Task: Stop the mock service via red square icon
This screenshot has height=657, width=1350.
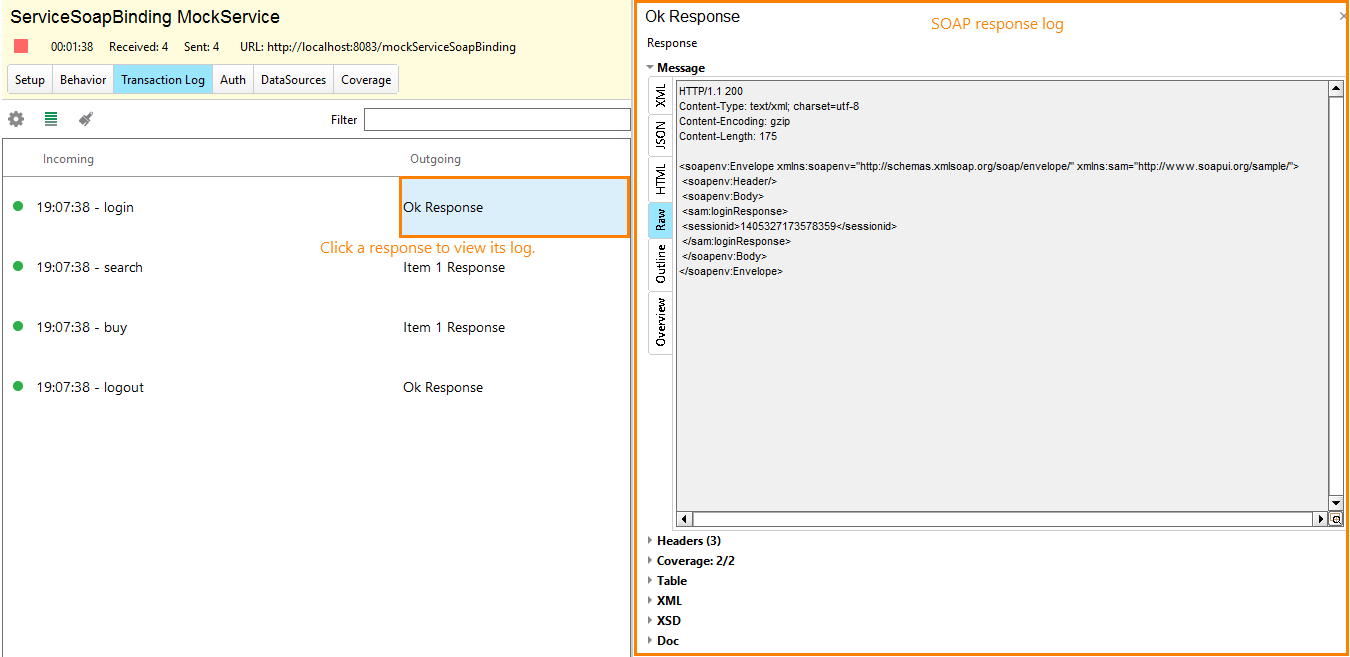Action: click(18, 45)
